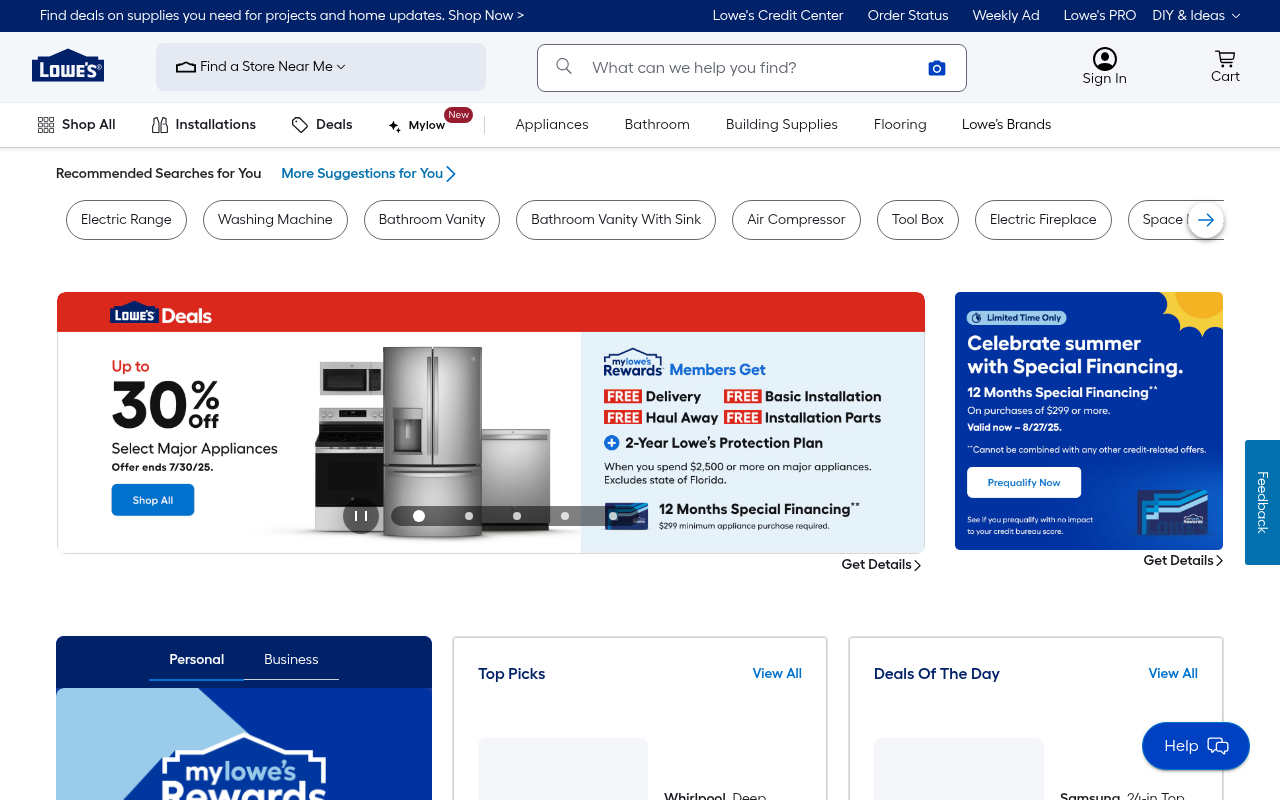Click the Lowe's logo
1280x800 pixels.
pos(68,66)
